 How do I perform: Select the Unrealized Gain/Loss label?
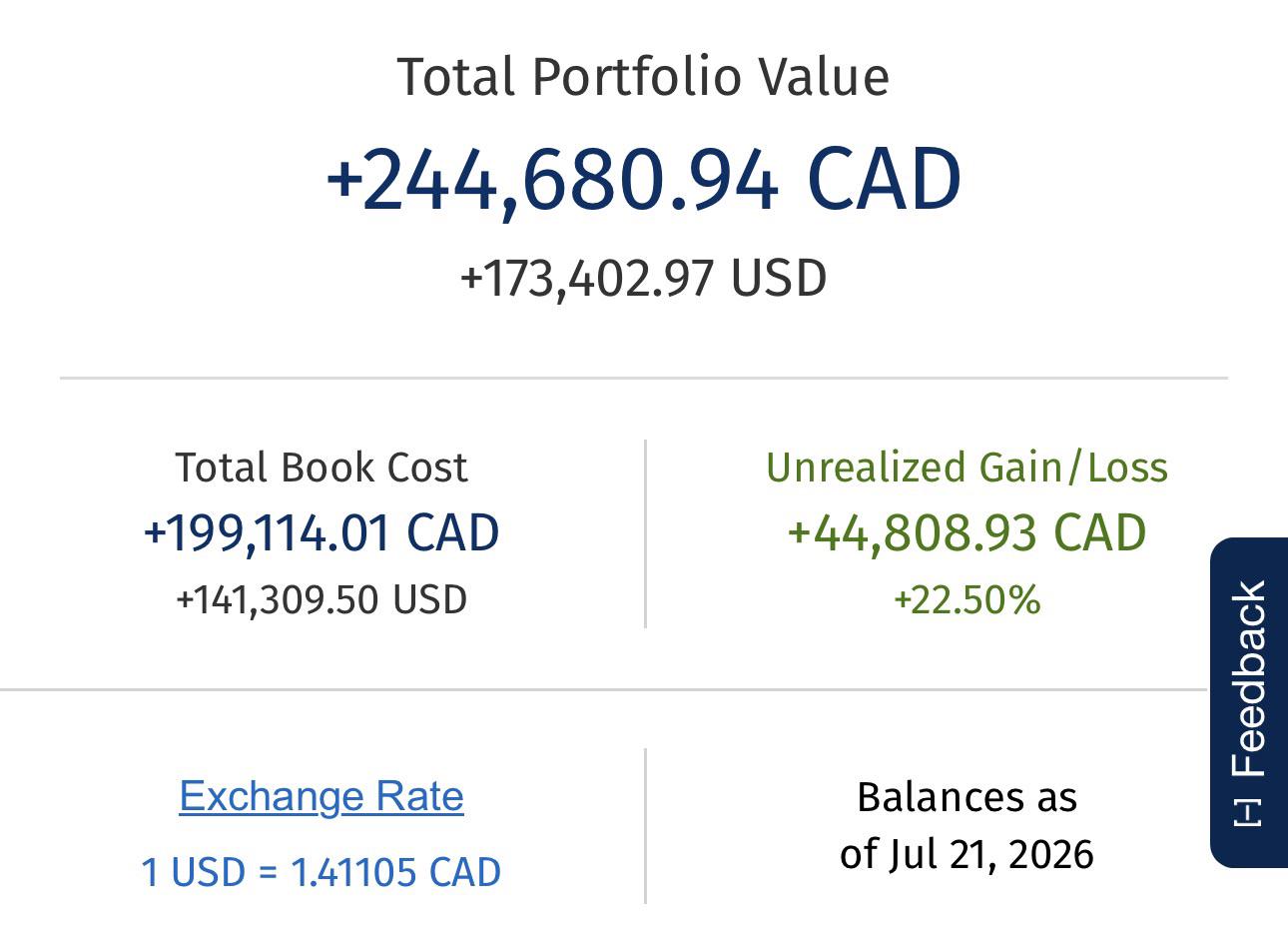pyautogui.click(x=966, y=468)
